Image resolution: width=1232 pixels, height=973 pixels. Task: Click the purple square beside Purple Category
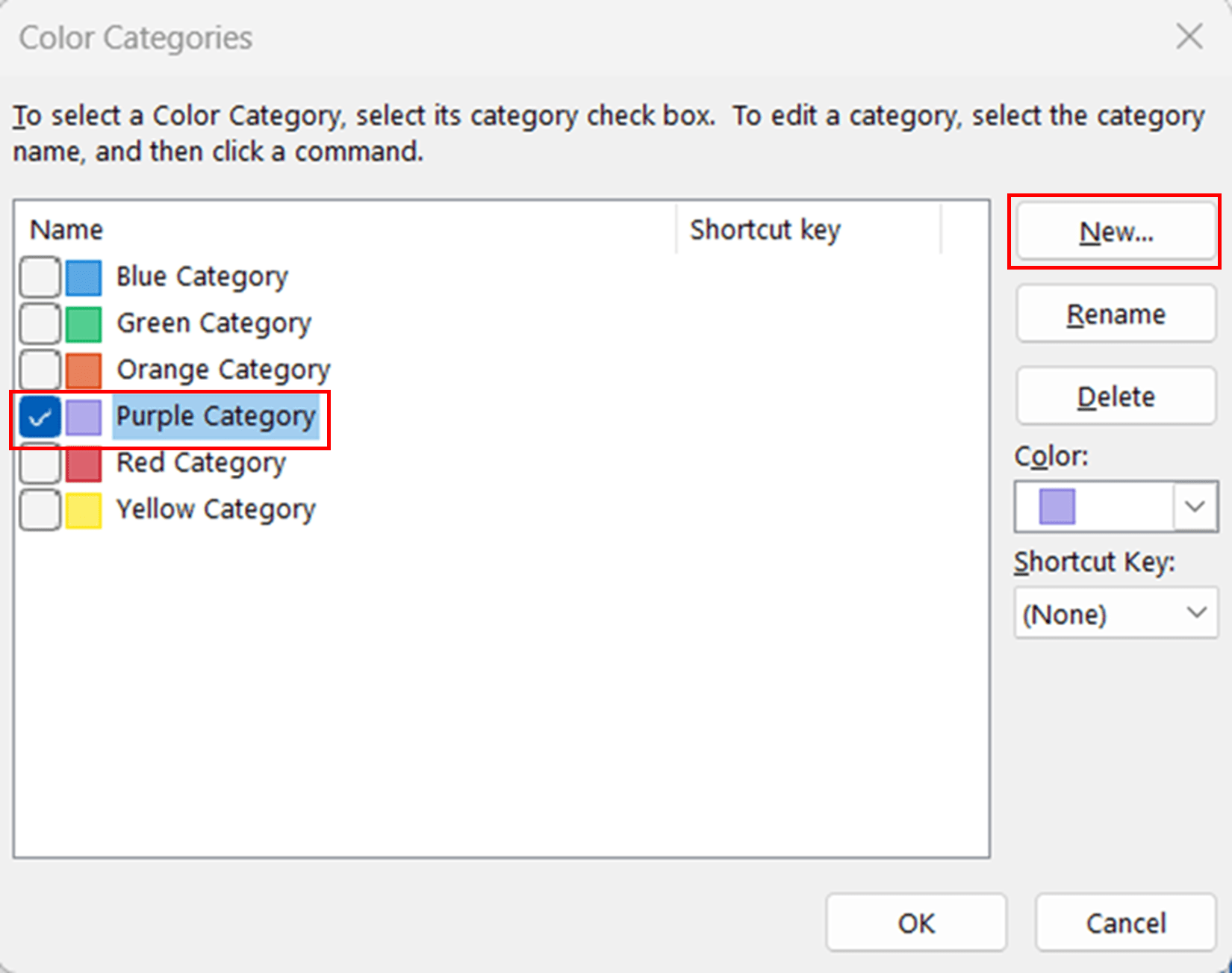[84, 417]
